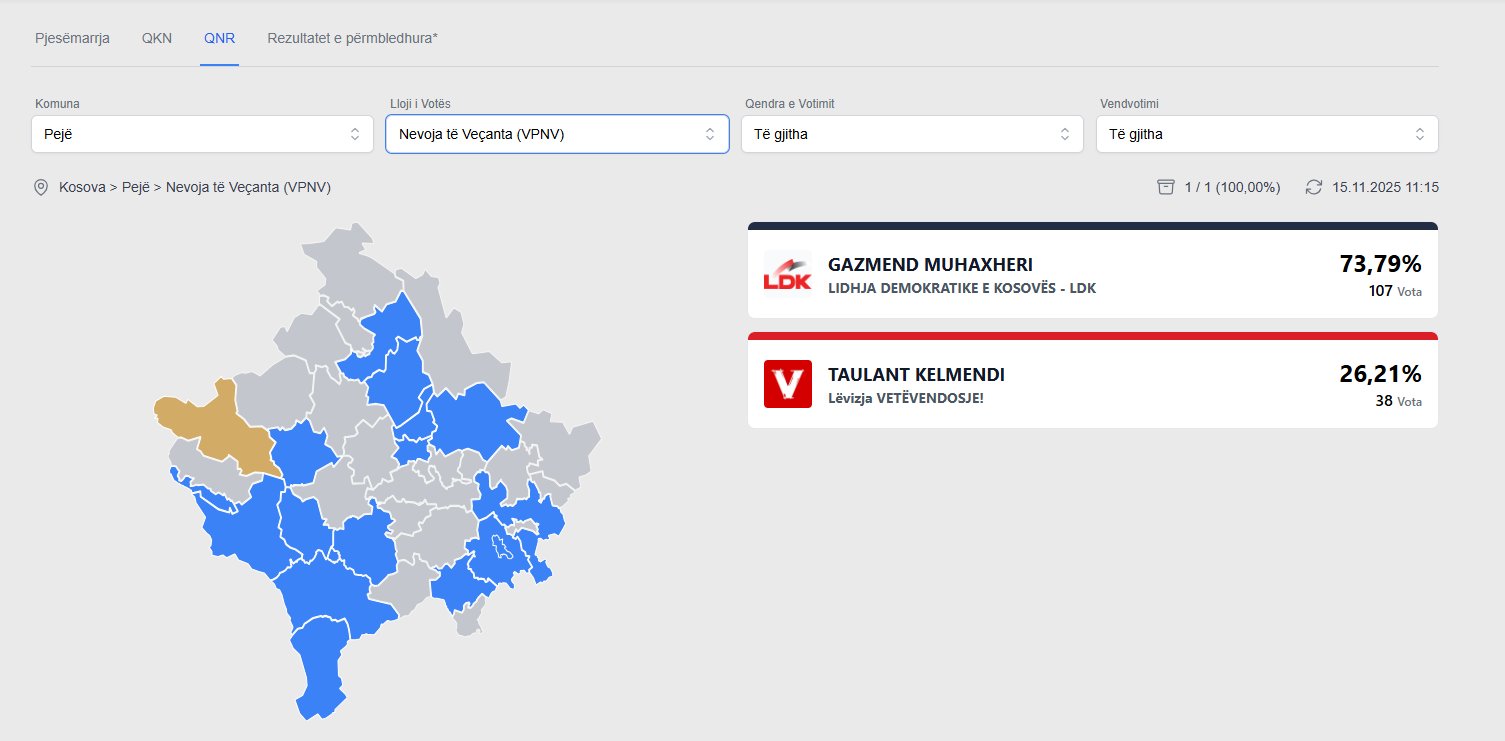This screenshot has width=1505, height=741.
Task: Click the southernmost blue municipality on the map
Action: click(319, 670)
